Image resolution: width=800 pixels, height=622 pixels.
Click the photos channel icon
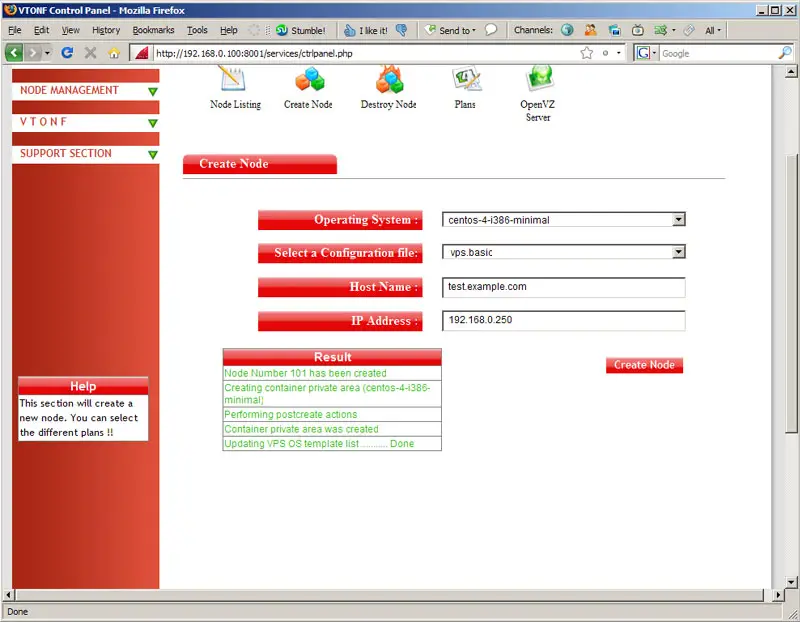point(614,31)
